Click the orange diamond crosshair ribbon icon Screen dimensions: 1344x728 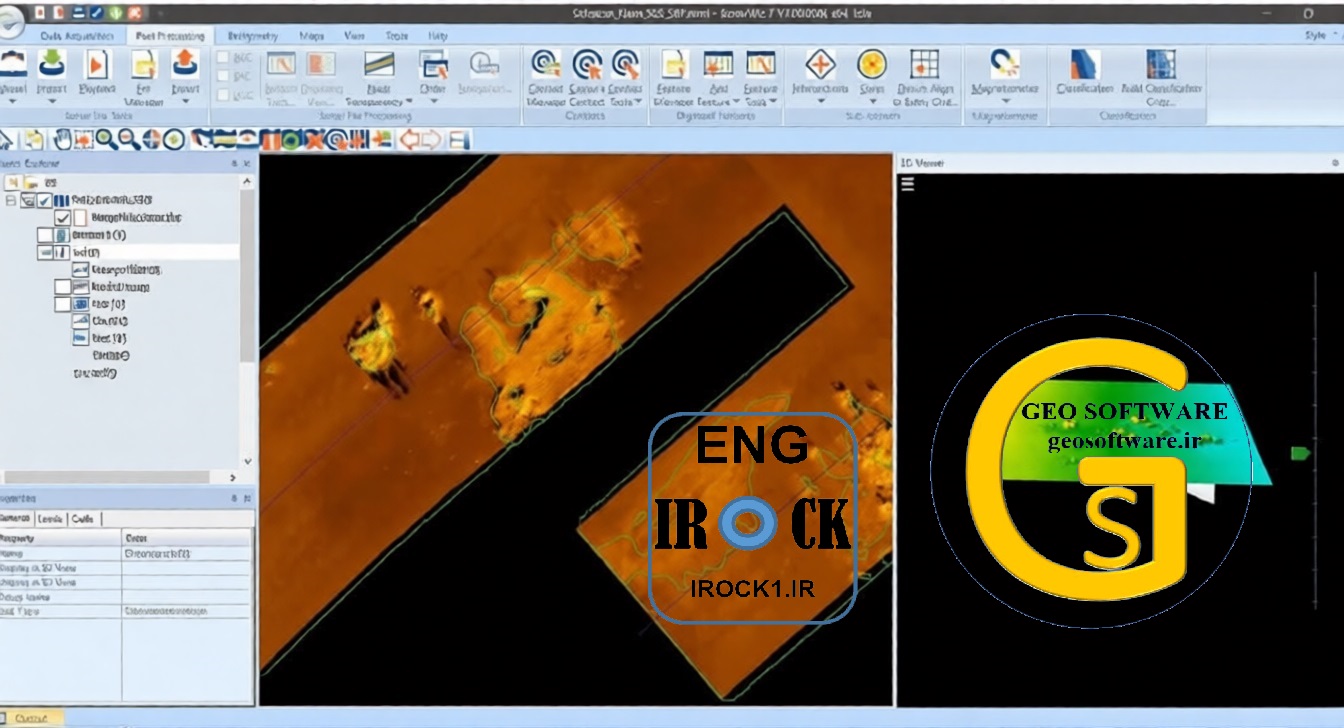pos(820,64)
